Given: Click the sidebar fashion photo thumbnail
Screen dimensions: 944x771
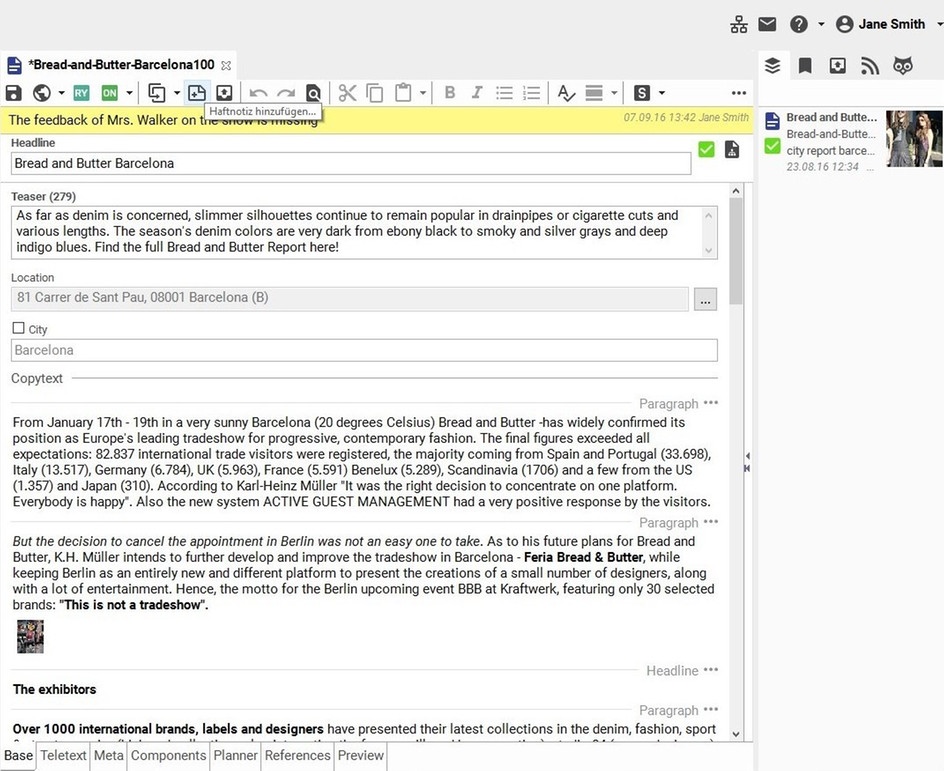Looking at the screenshot, I should [914, 138].
